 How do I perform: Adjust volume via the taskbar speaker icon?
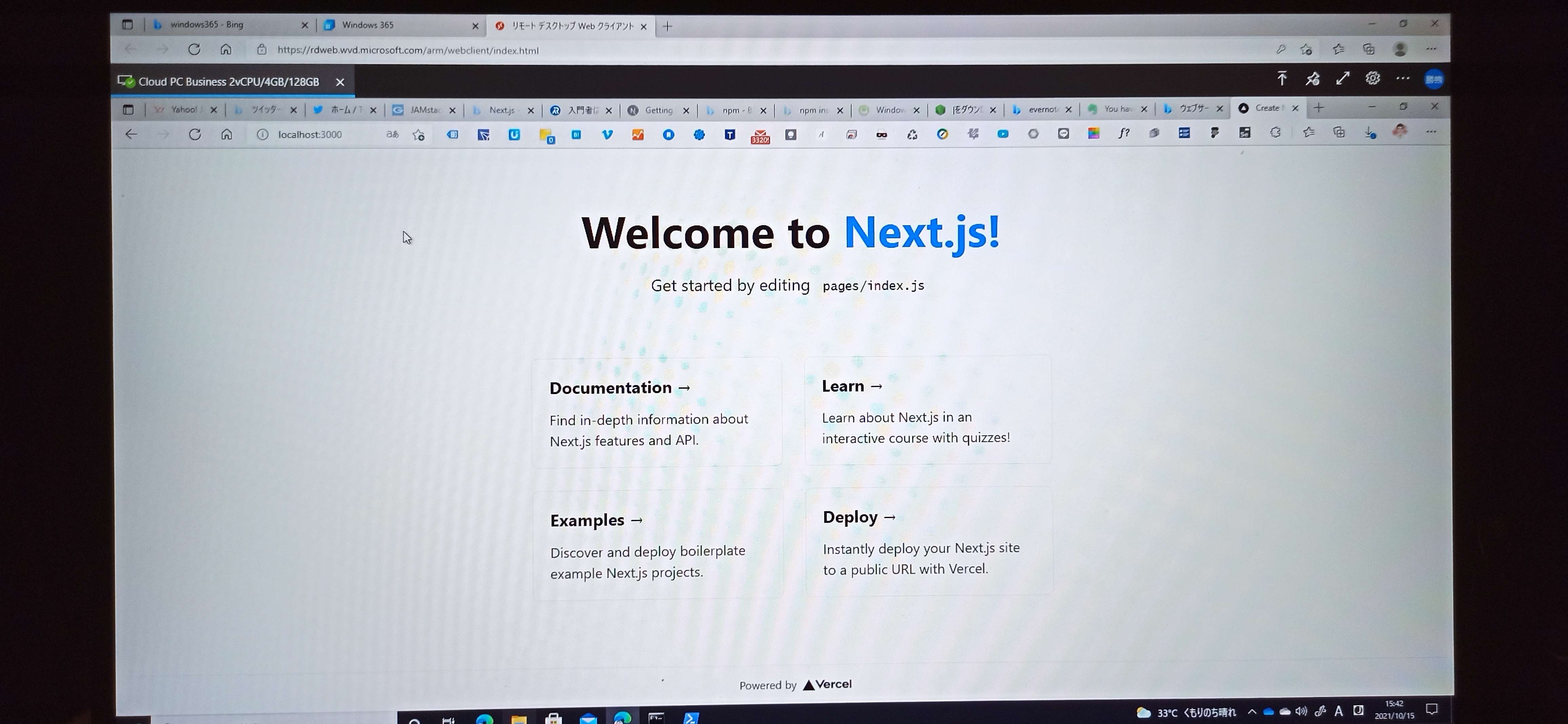1301,711
